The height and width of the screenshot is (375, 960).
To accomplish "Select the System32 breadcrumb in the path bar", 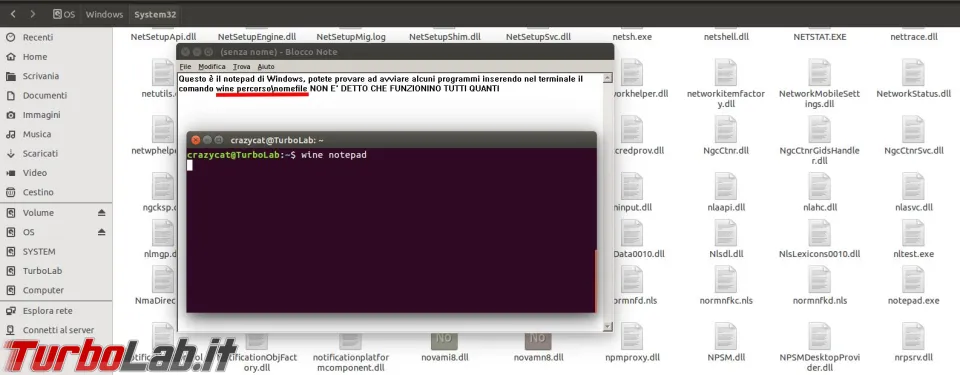I will [156, 14].
